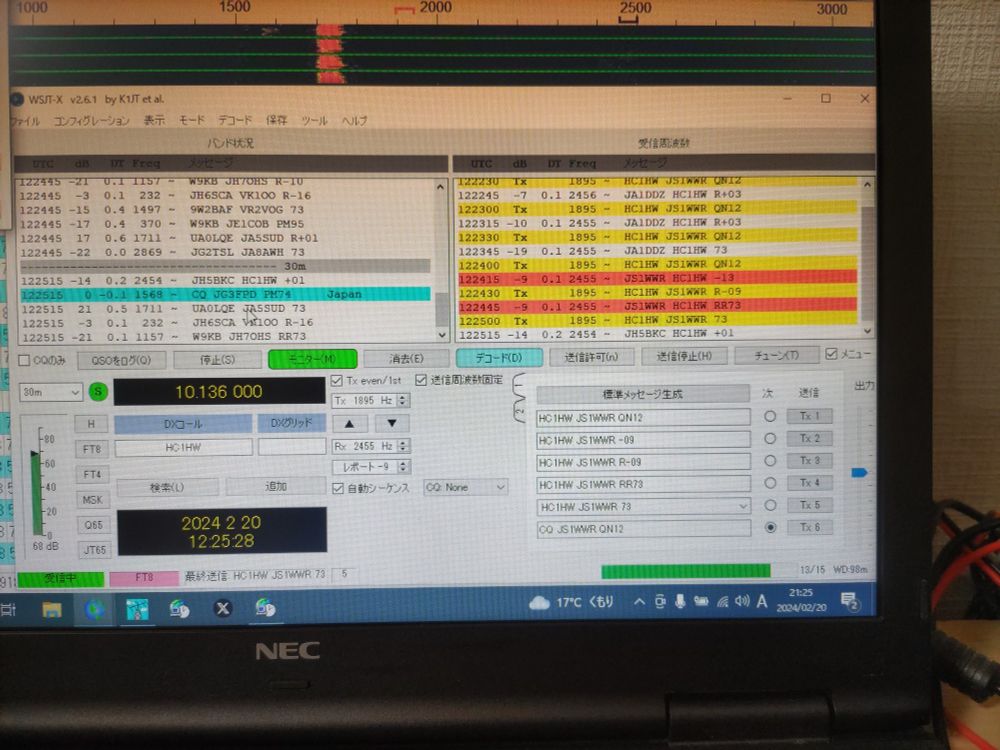Click the up arrow frequency button

pyautogui.click(x=349, y=423)
